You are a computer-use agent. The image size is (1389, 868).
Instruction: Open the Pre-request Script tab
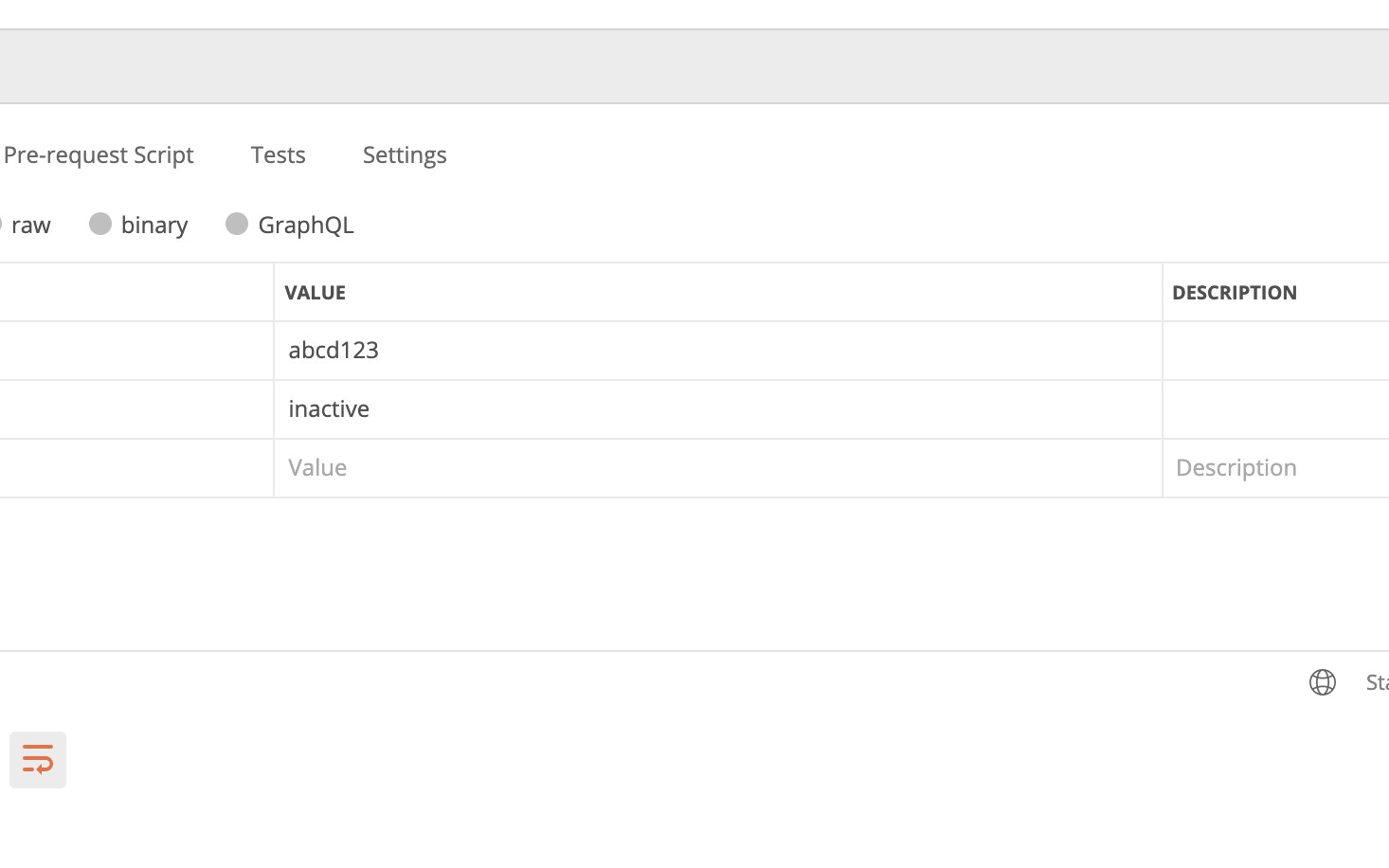tap(99, 154)
